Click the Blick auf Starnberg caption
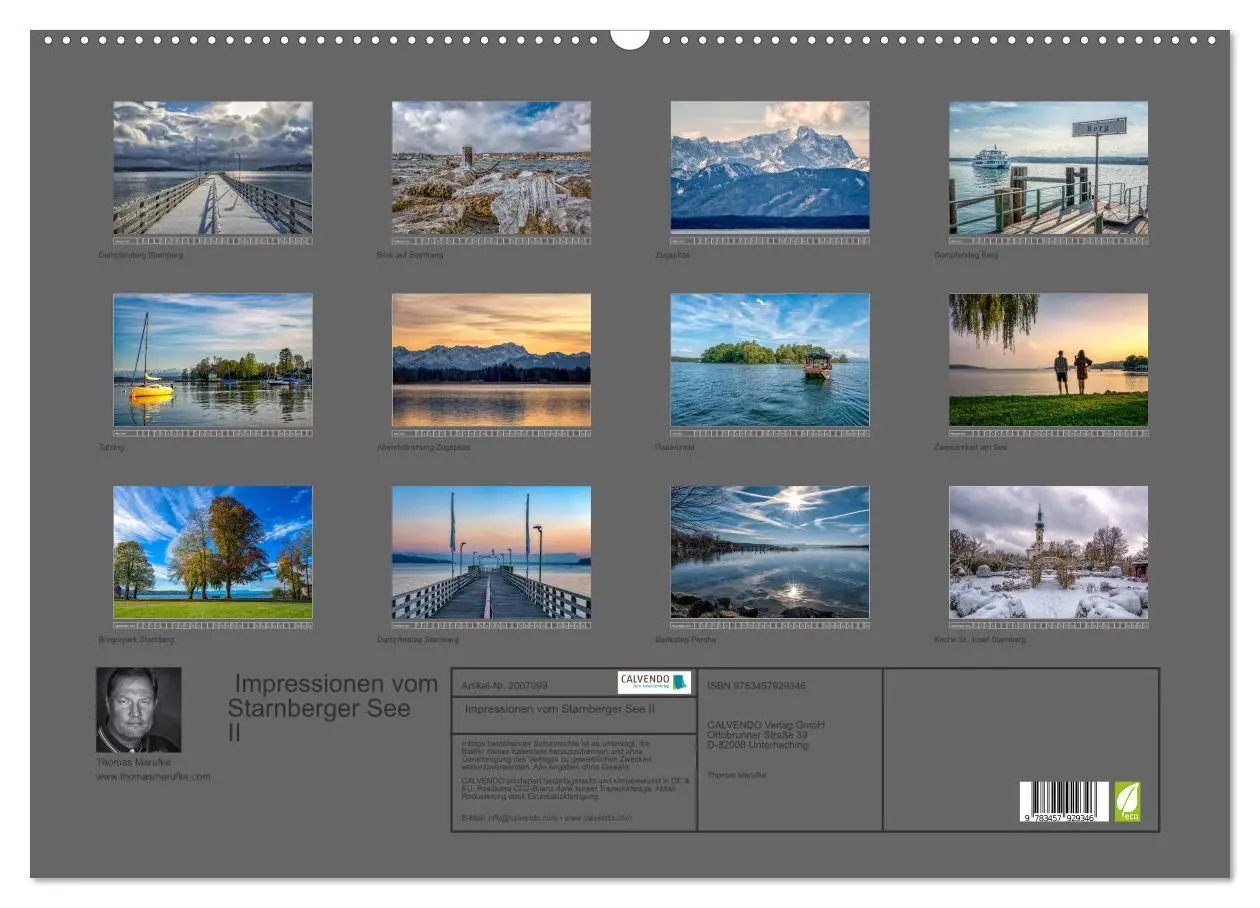This screenshot has height=908, width=1260. pyautogui.click(x=410, y=255)
